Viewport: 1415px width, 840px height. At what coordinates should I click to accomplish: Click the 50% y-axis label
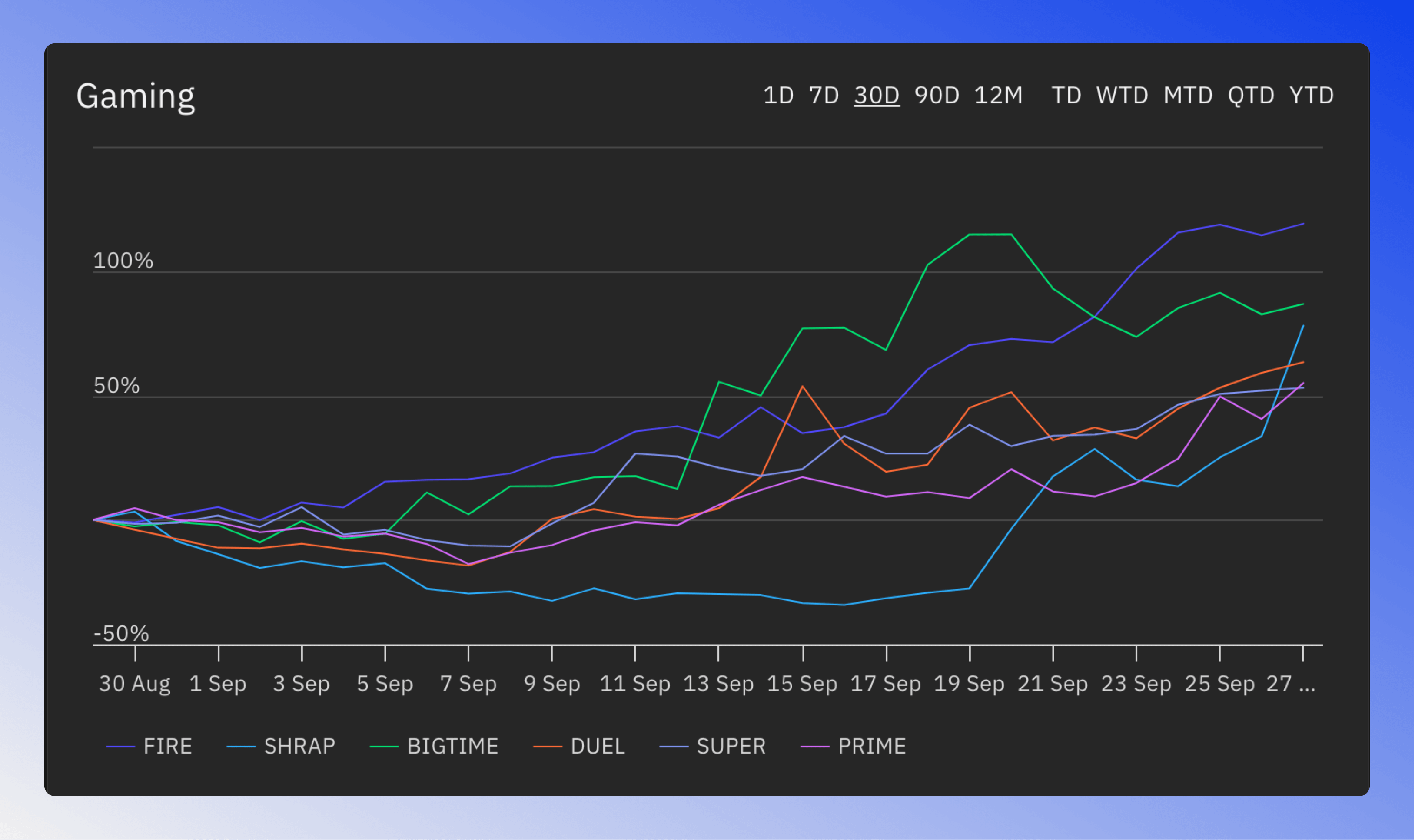tap(116, 386)
